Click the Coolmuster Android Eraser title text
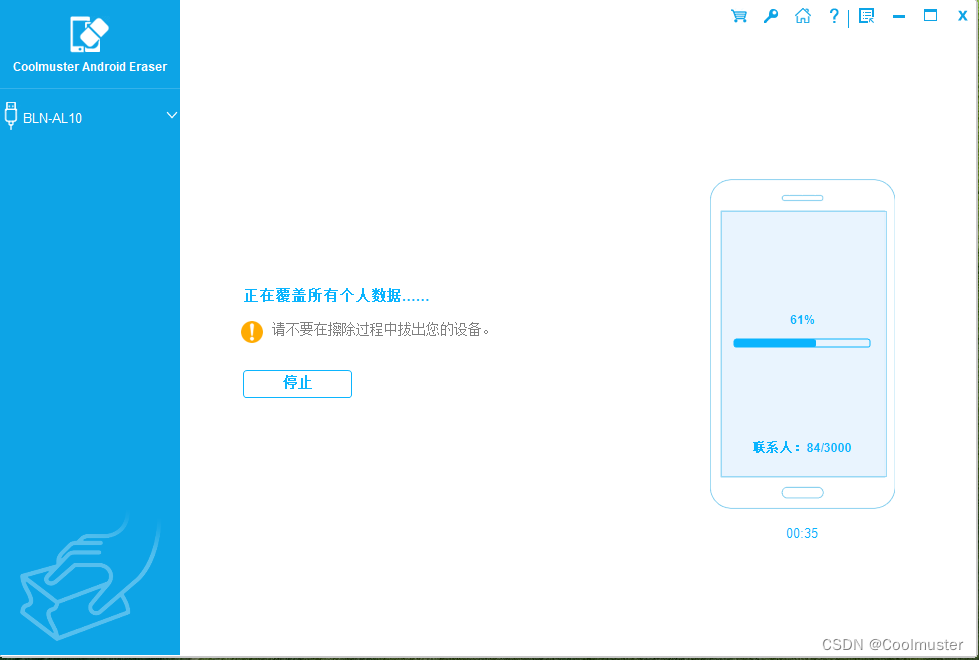 (x=90, y=67)
